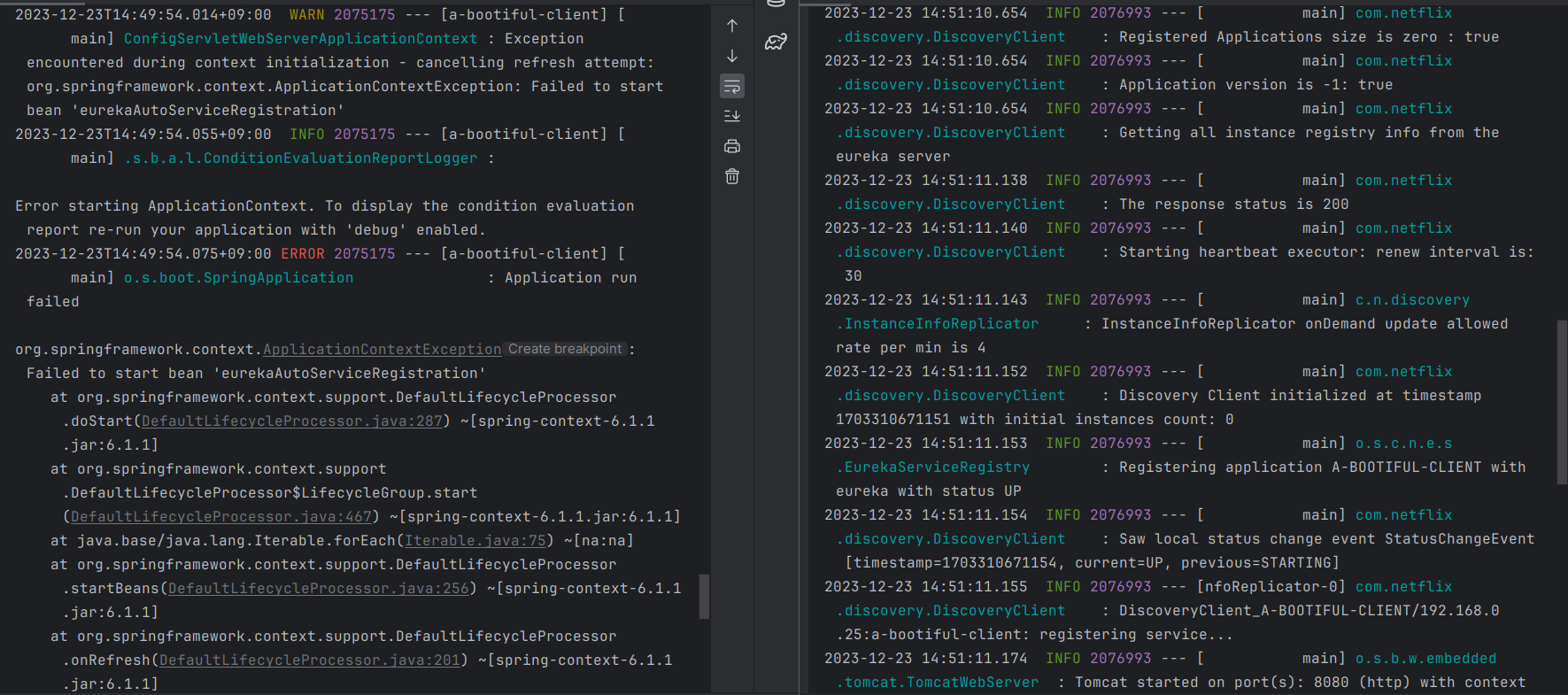Click the Create breakpoint hint
Viewport: 1568px width, 695px height.
[x=565, y=349]
